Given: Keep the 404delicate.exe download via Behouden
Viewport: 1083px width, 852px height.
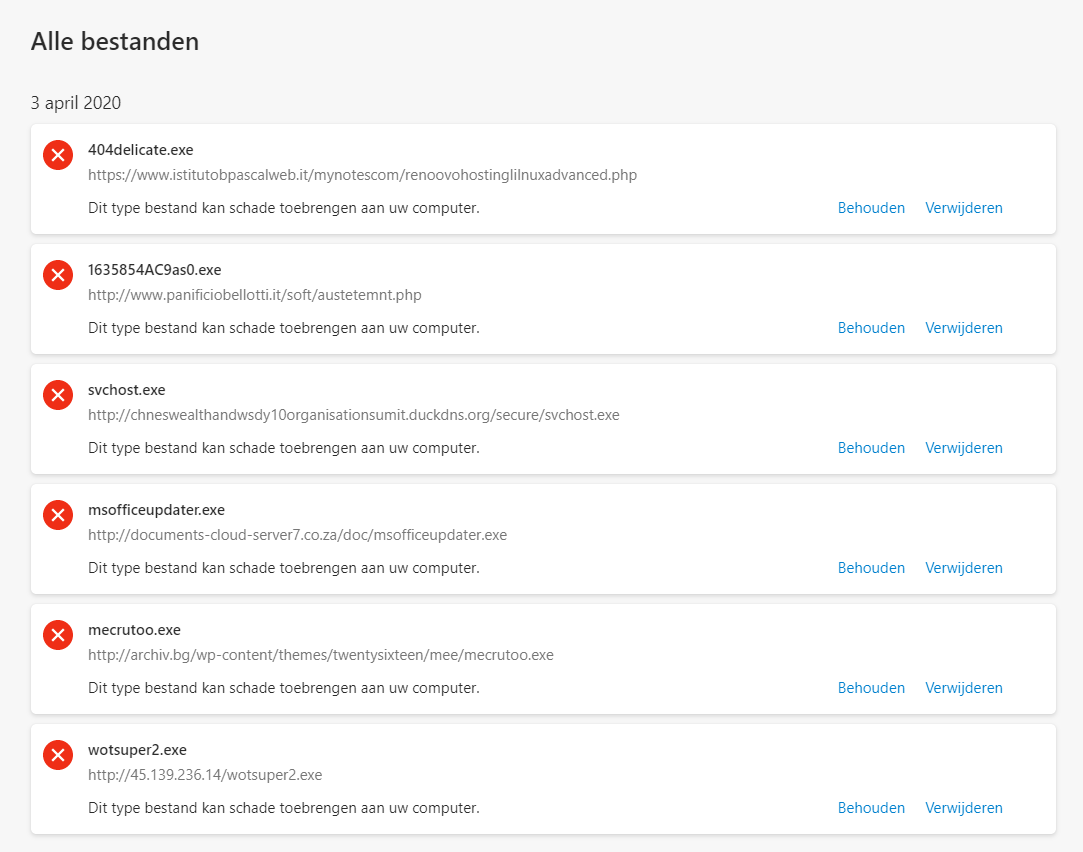Looking at the screenshot, I should pyautogui.click(x=871, y=208).
